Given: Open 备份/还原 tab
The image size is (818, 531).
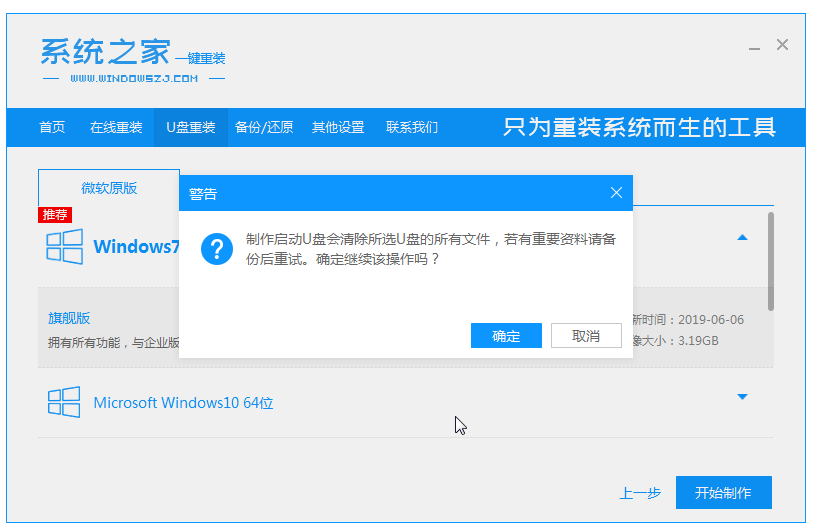Looking at the screenshot, I should (x=264, y=127).
